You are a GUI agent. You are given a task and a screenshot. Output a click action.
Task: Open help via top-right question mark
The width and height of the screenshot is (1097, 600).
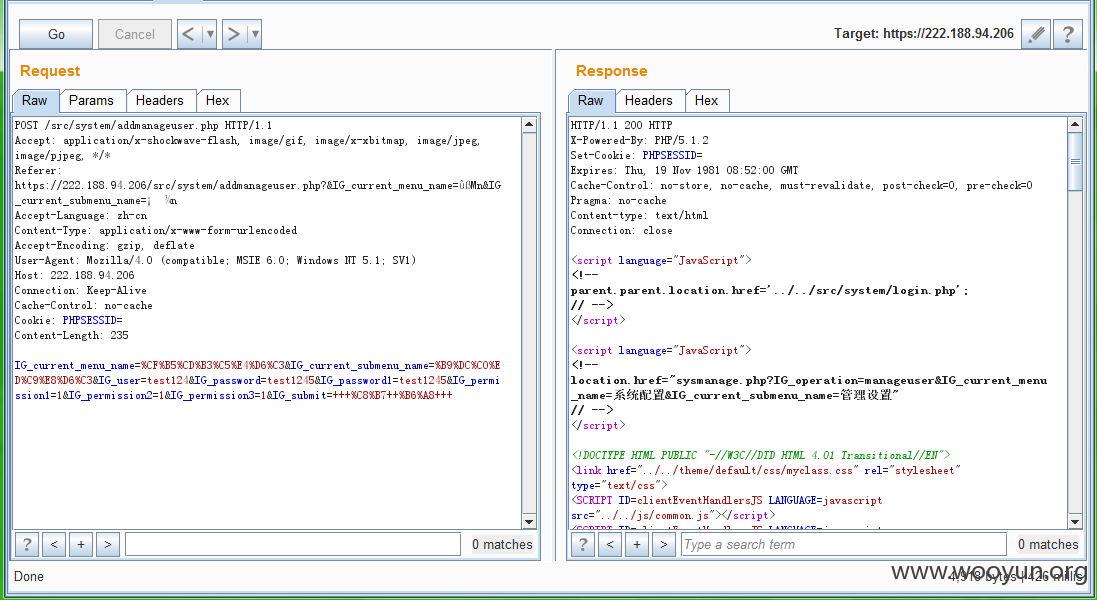tap(1068, 34)
